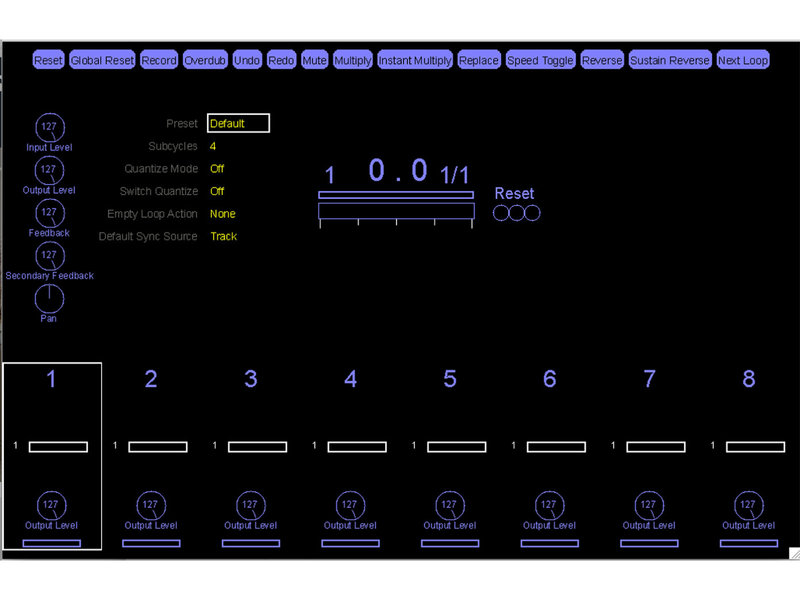
Task: Click track 4 loop bar rectangle
Action: tap(357, 447)
